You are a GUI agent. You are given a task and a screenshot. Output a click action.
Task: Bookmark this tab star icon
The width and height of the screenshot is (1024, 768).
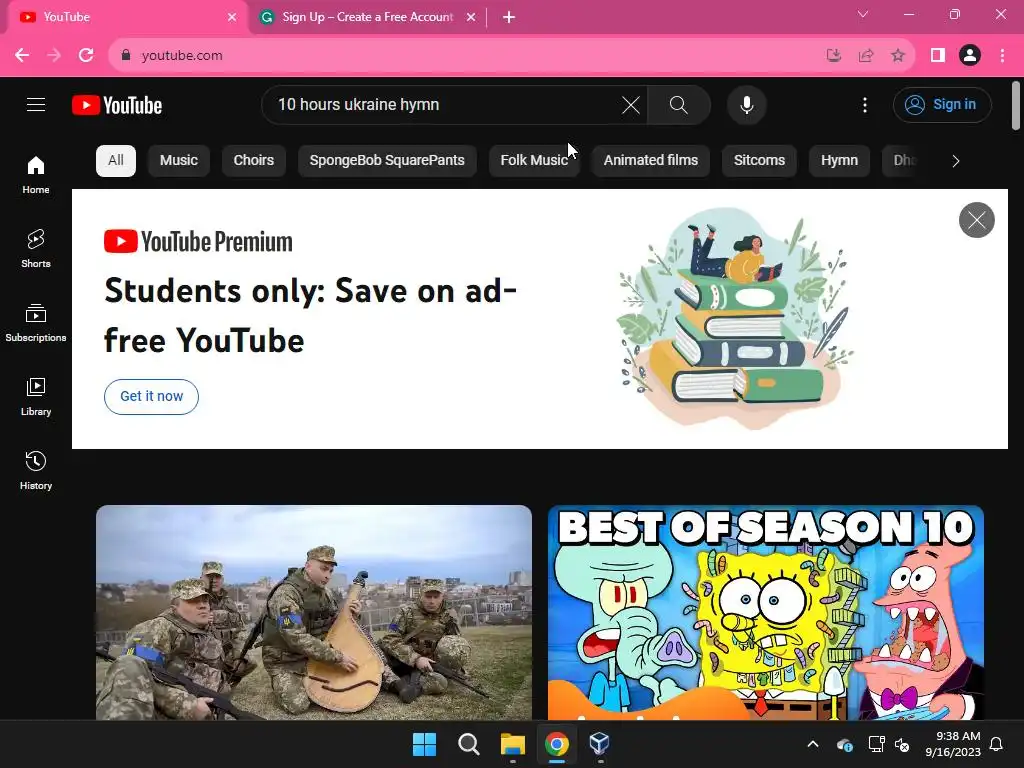coord(898,56)
